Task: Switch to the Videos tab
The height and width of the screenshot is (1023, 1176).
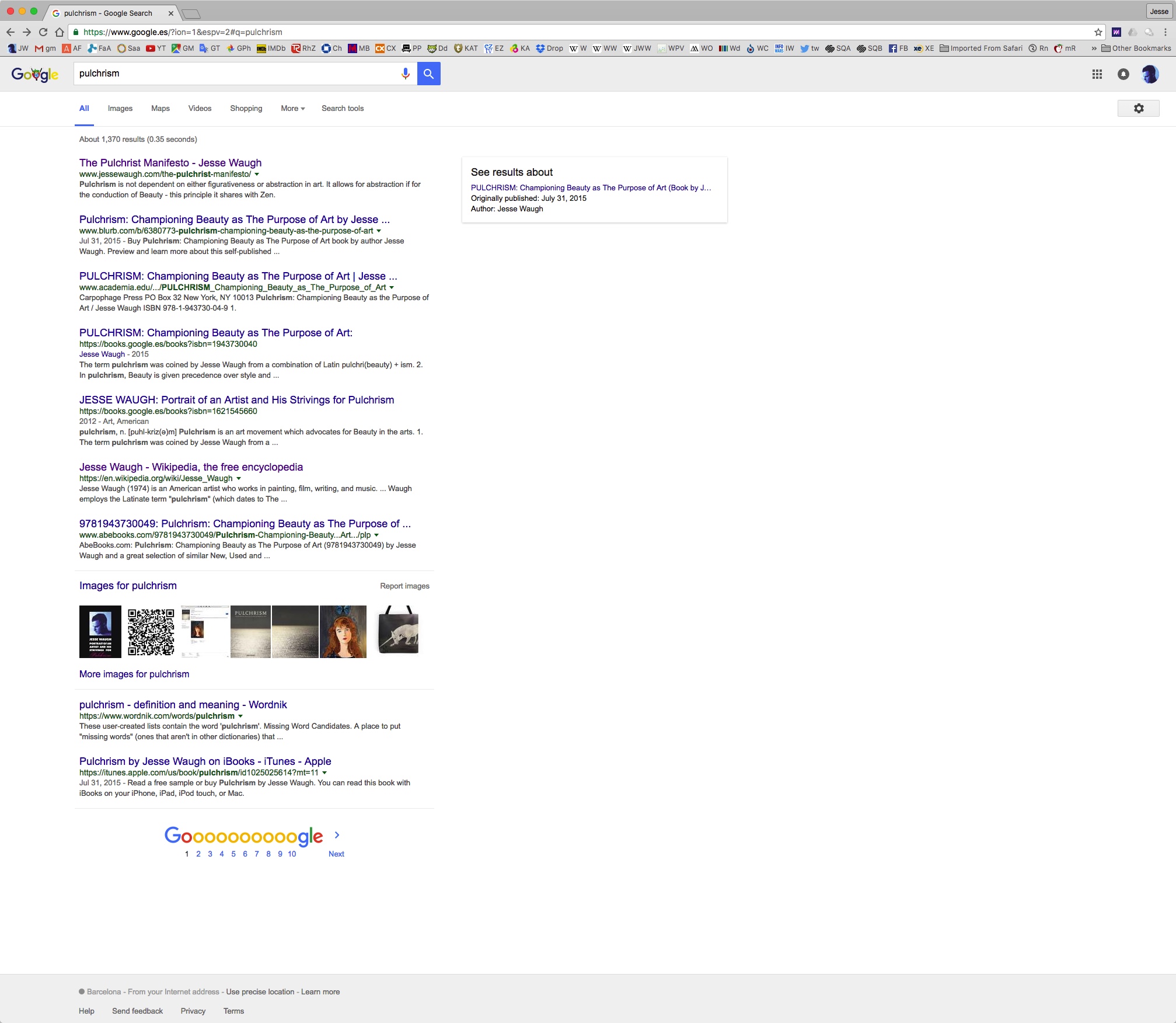Action: click(200, 109)
